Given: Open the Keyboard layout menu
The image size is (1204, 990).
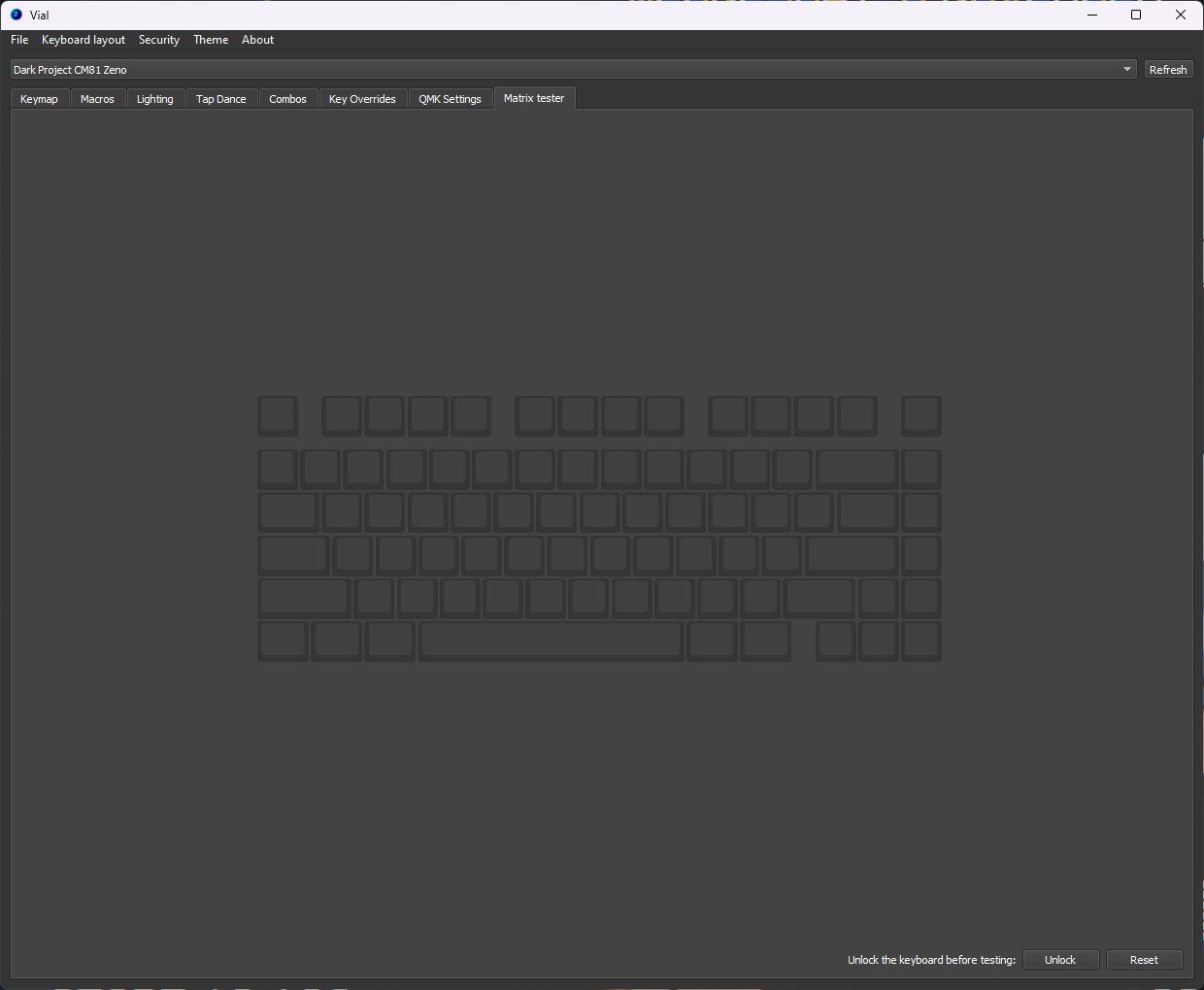Looking at the screenshot, I should pyautogui.click(x=84, y=40).
